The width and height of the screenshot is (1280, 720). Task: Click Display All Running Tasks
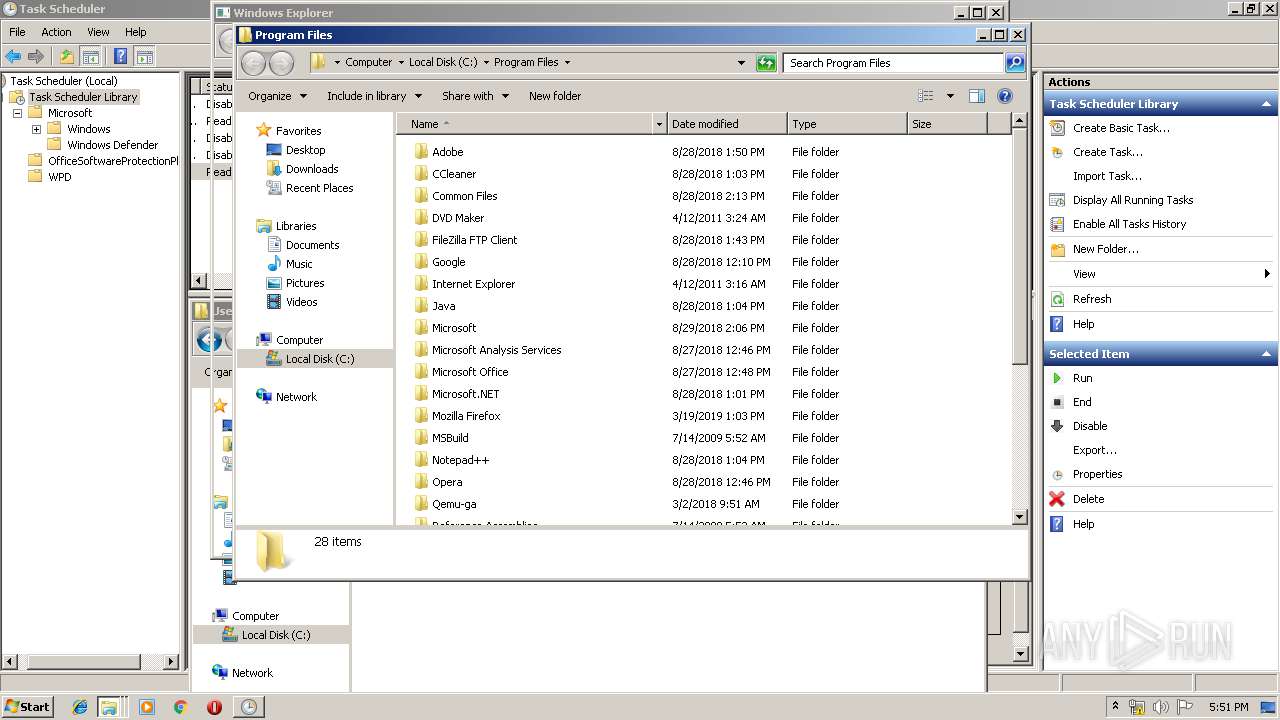[x=1133, y=200]
